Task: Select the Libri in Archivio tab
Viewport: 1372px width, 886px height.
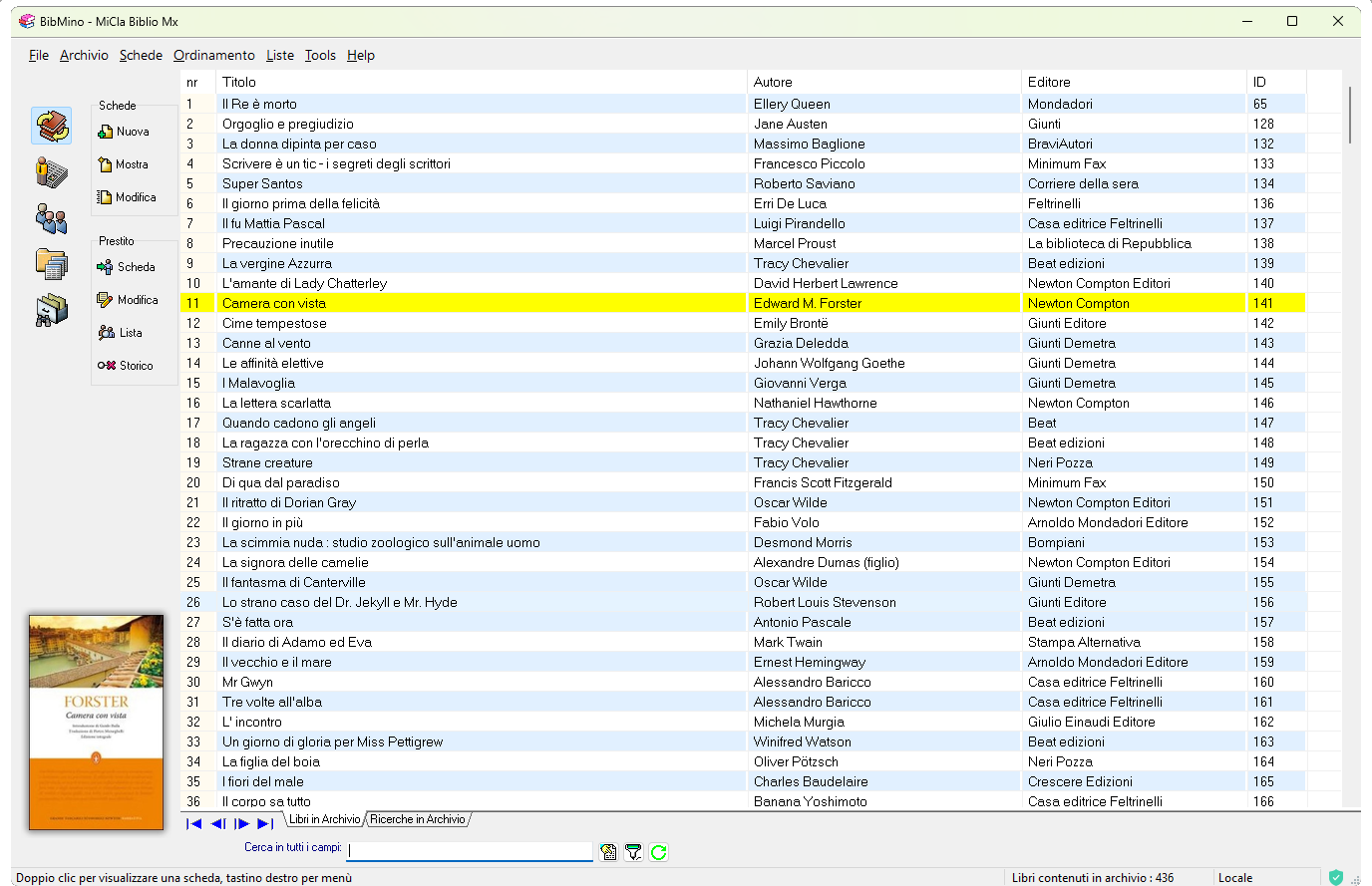Action: [324, 819]
